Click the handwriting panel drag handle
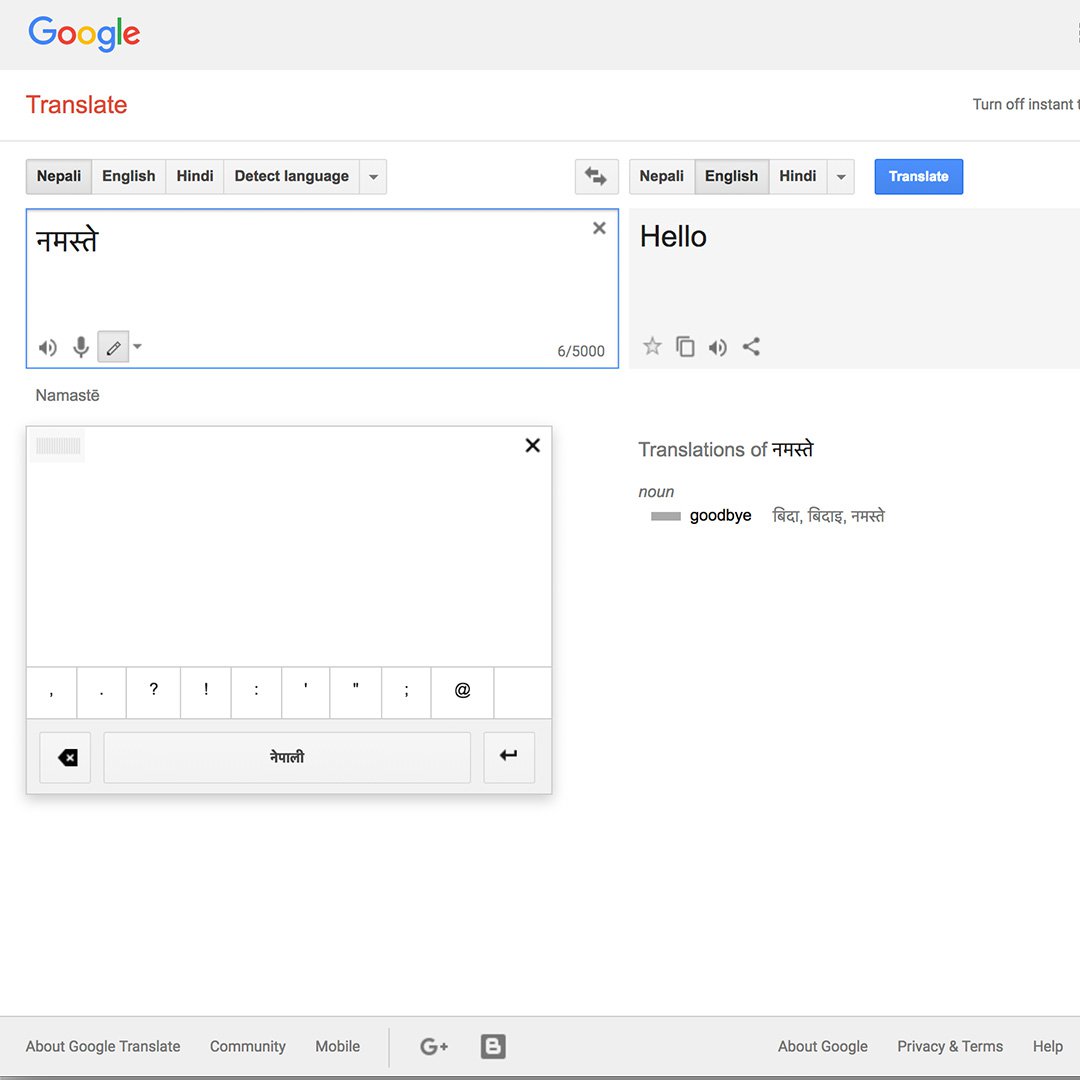Viewport: 1080px width, 1080px height. click(x=58, y=446)
